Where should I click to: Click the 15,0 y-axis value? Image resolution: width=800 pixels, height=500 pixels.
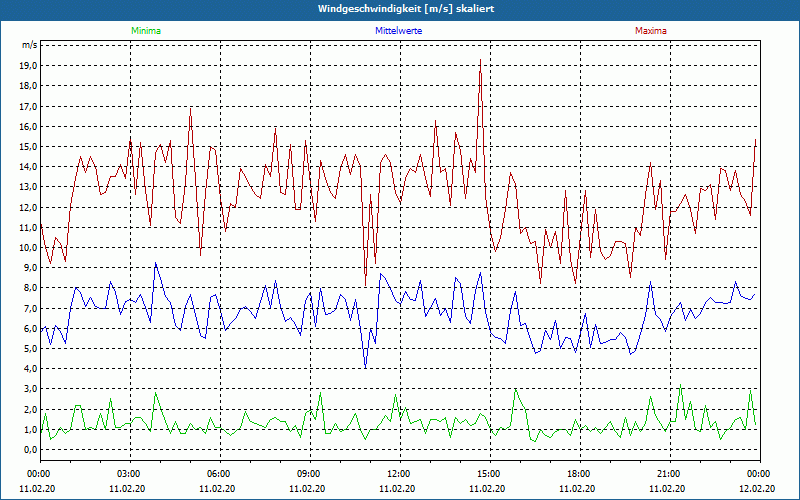point(29,146)
